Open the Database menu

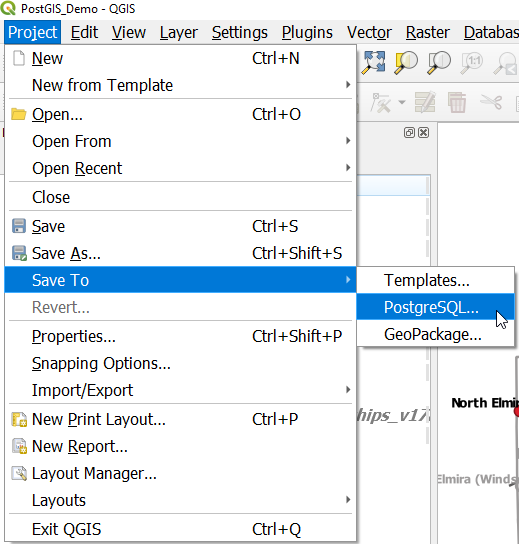coord(491,32)
